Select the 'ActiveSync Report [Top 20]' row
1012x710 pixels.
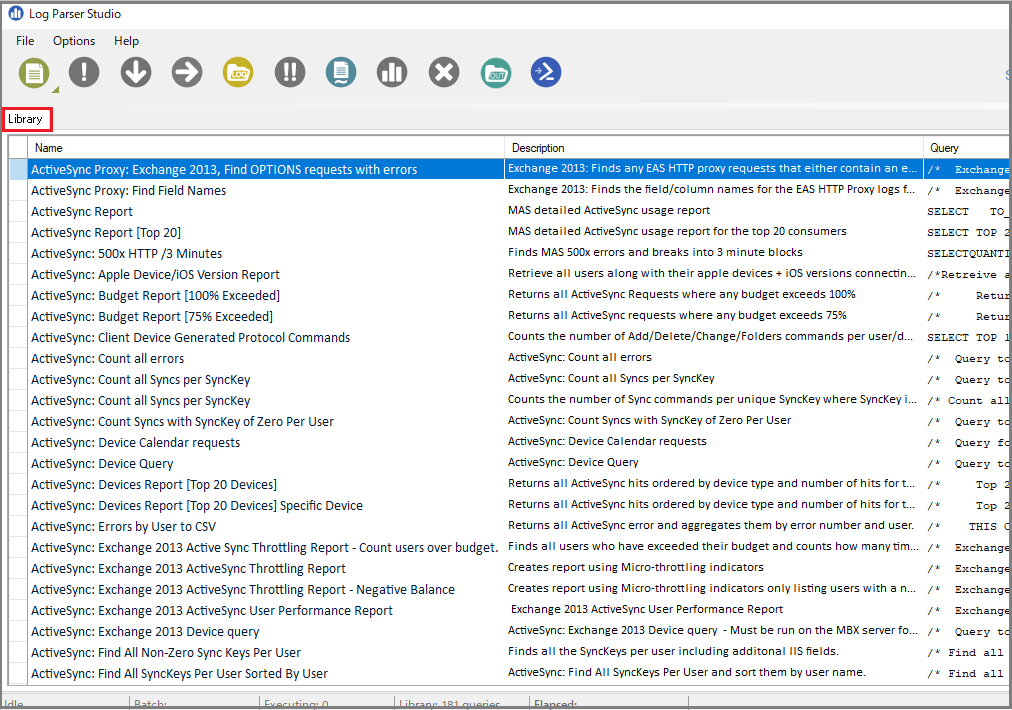pos(106,232)
